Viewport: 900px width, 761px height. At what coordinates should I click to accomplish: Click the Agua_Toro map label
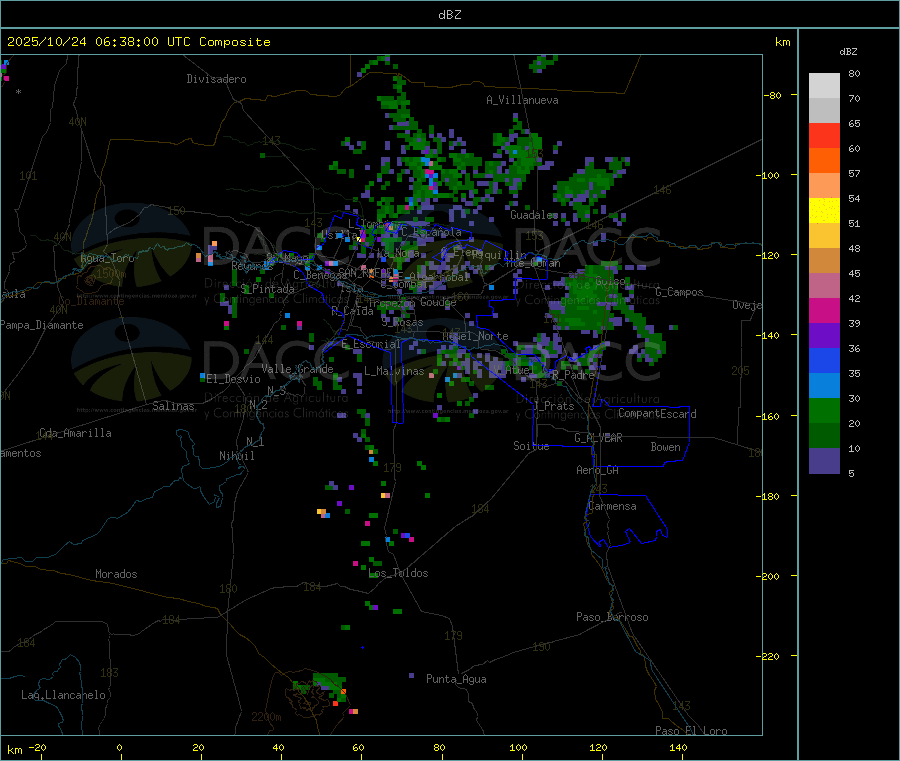107,258
